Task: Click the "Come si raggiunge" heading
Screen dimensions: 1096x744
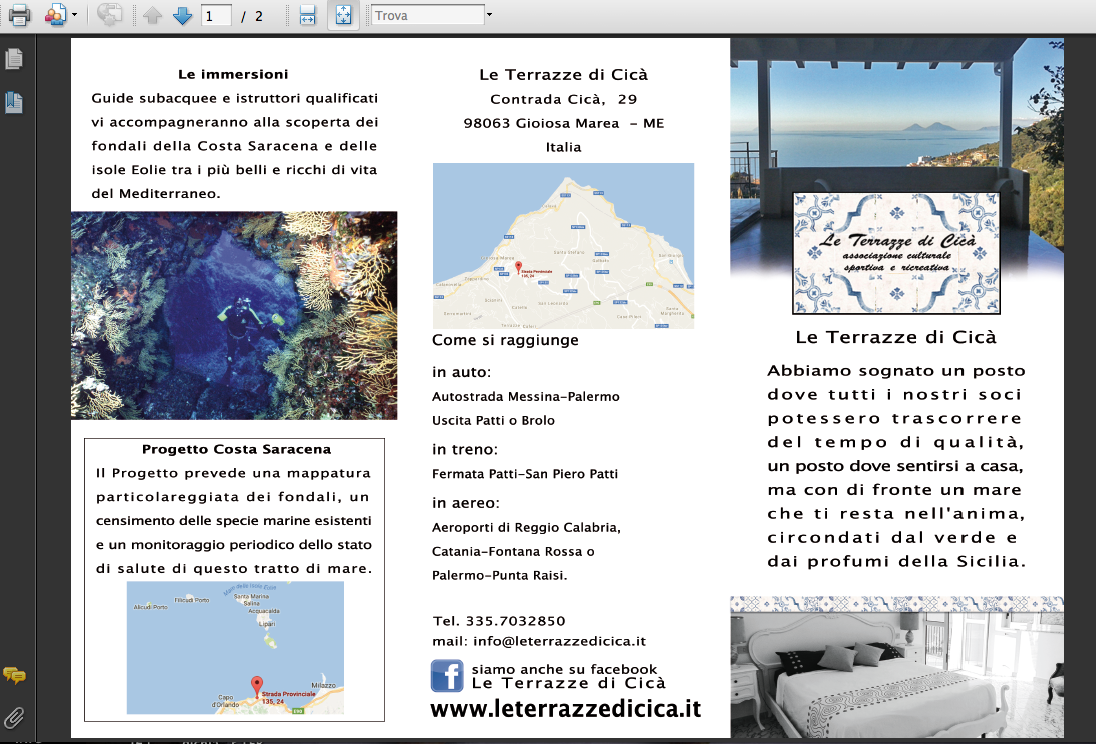Action: pyautogui.click(x=505, y=341)
